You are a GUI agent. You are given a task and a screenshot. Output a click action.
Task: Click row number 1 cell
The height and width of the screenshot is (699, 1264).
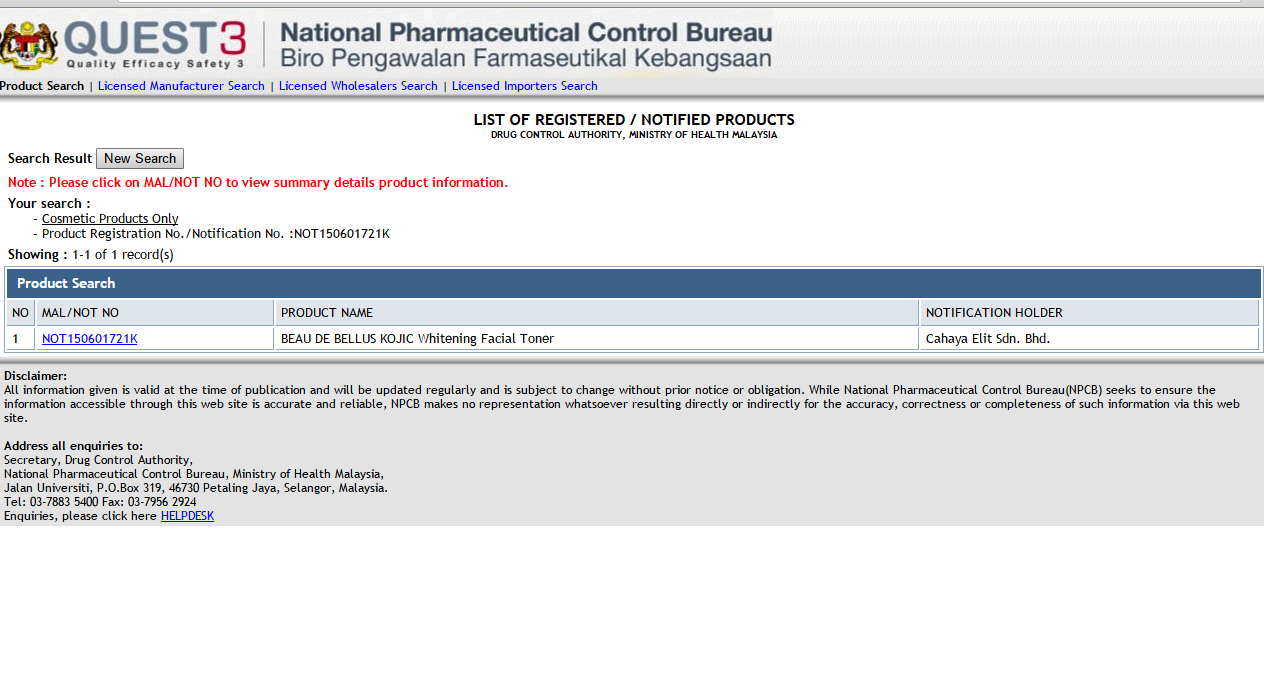click(21, 339)
